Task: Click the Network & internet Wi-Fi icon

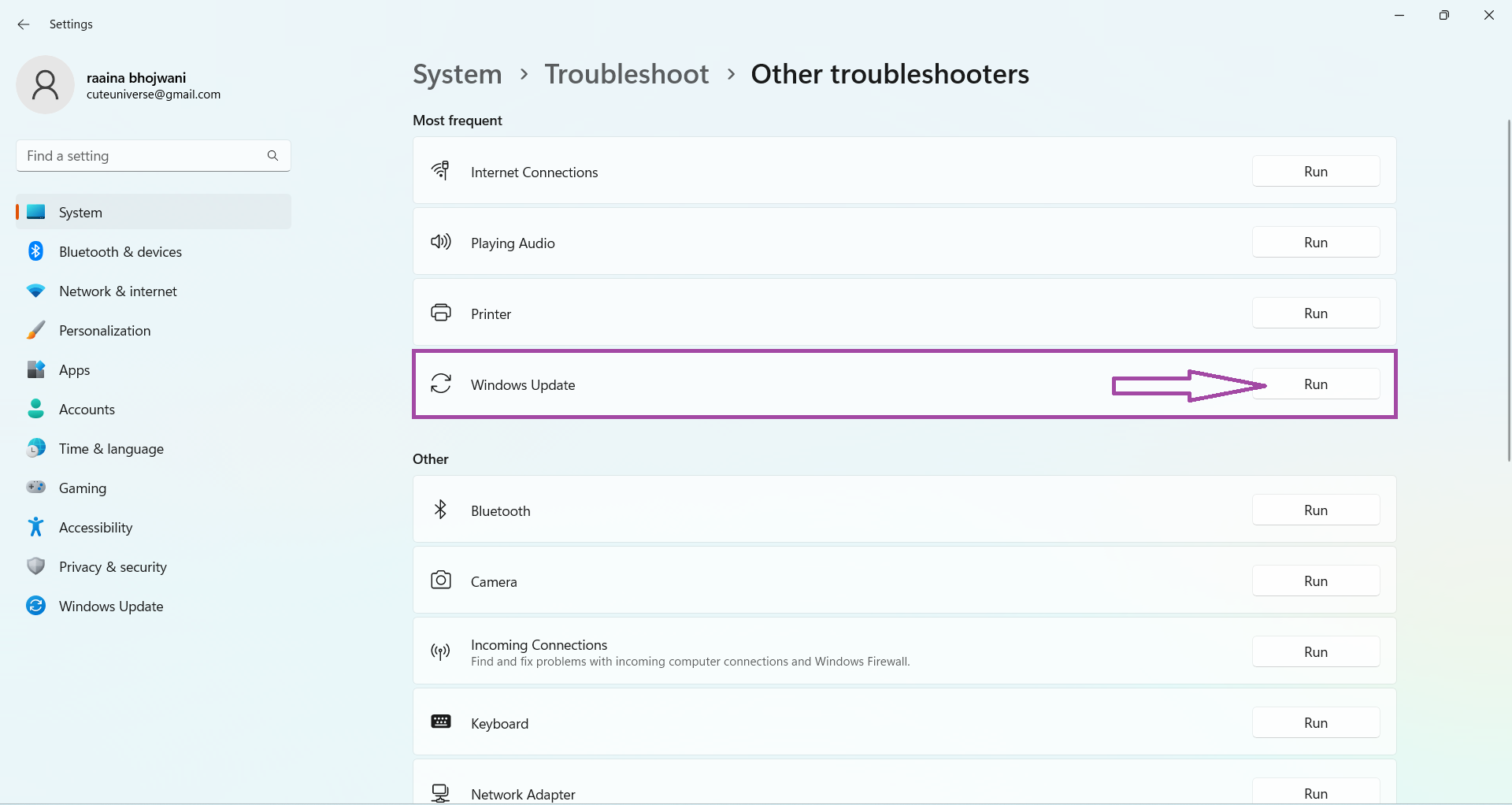Action: point(35,291)
